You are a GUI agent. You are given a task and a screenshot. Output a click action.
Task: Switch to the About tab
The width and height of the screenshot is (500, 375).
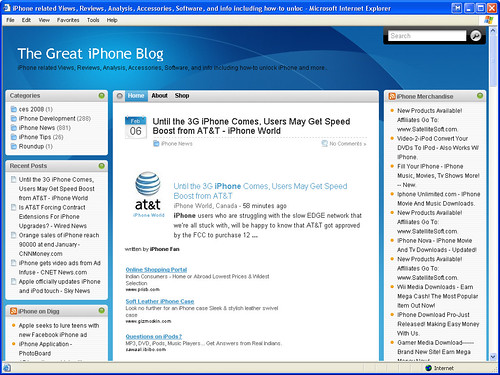(x=159, y=96)
